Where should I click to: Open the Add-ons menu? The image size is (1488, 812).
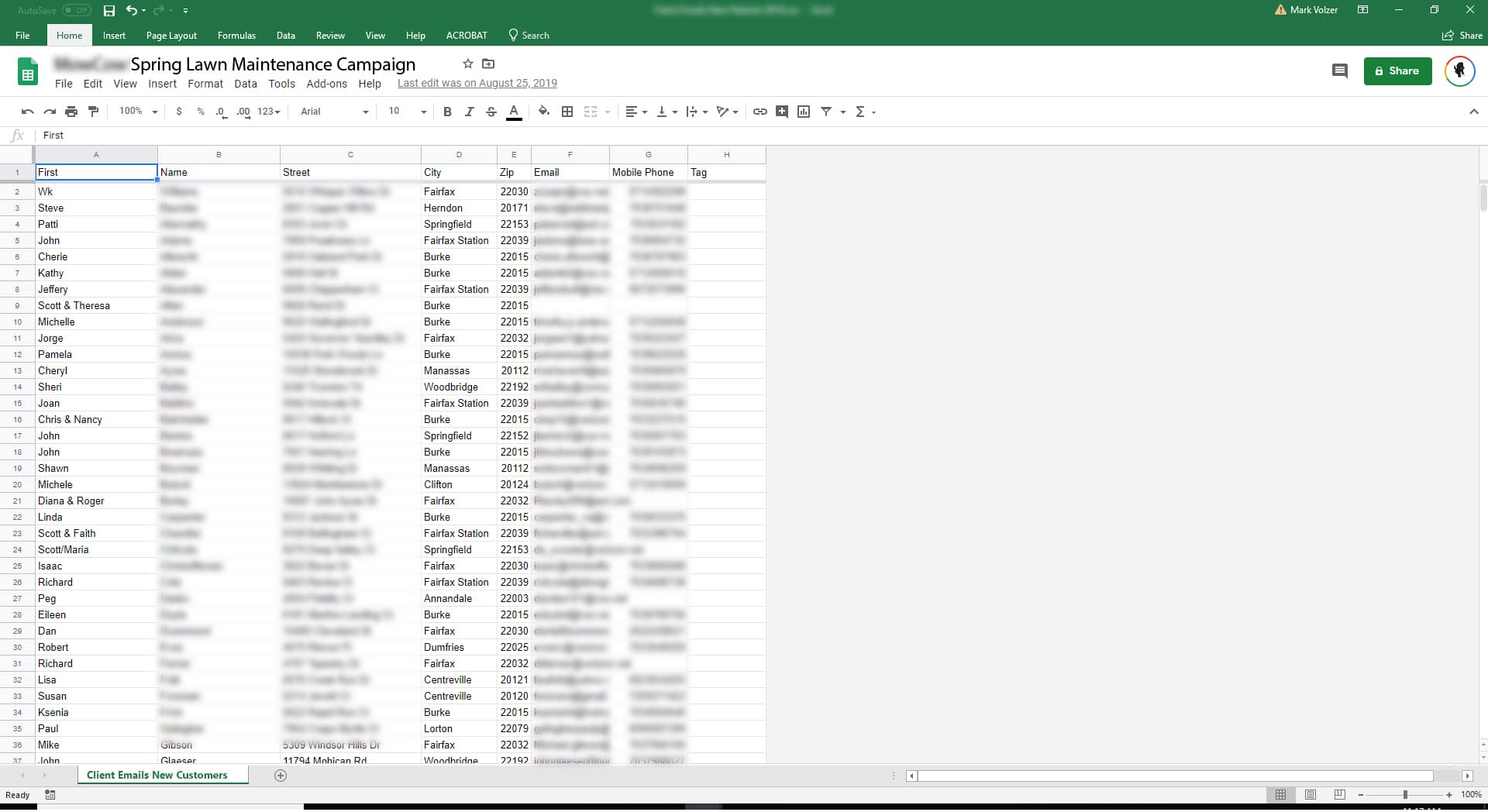[x=326, y=84]
